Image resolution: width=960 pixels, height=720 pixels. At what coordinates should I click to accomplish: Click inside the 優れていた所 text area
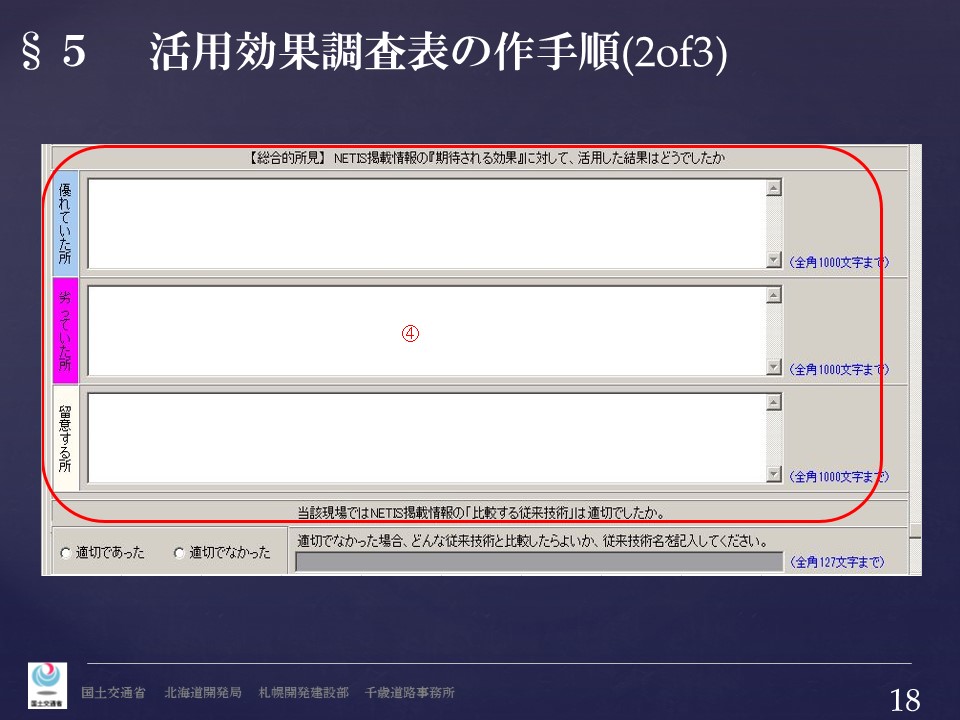tap(425, 224)
